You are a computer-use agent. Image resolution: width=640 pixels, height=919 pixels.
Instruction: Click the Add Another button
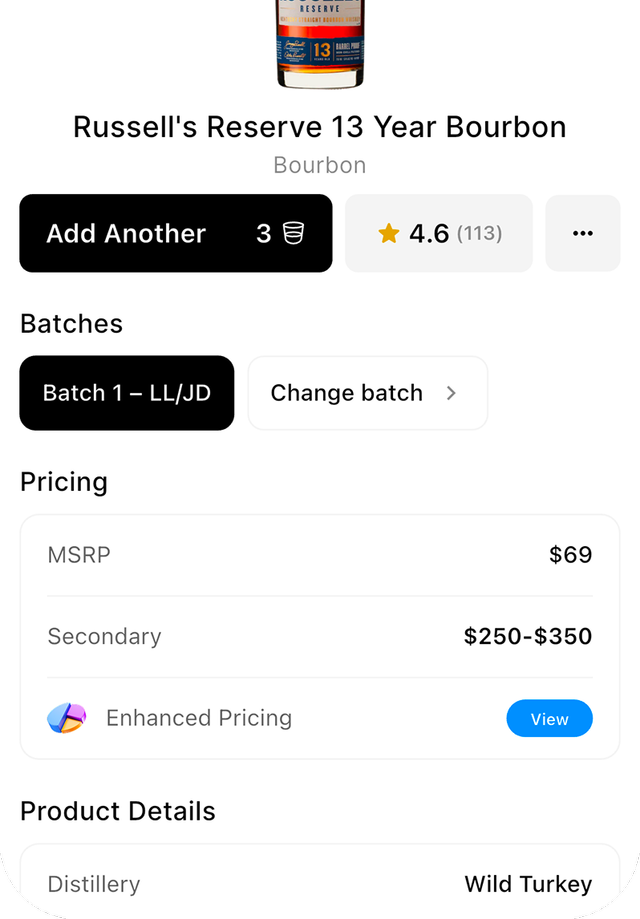[x=126, y=233]
